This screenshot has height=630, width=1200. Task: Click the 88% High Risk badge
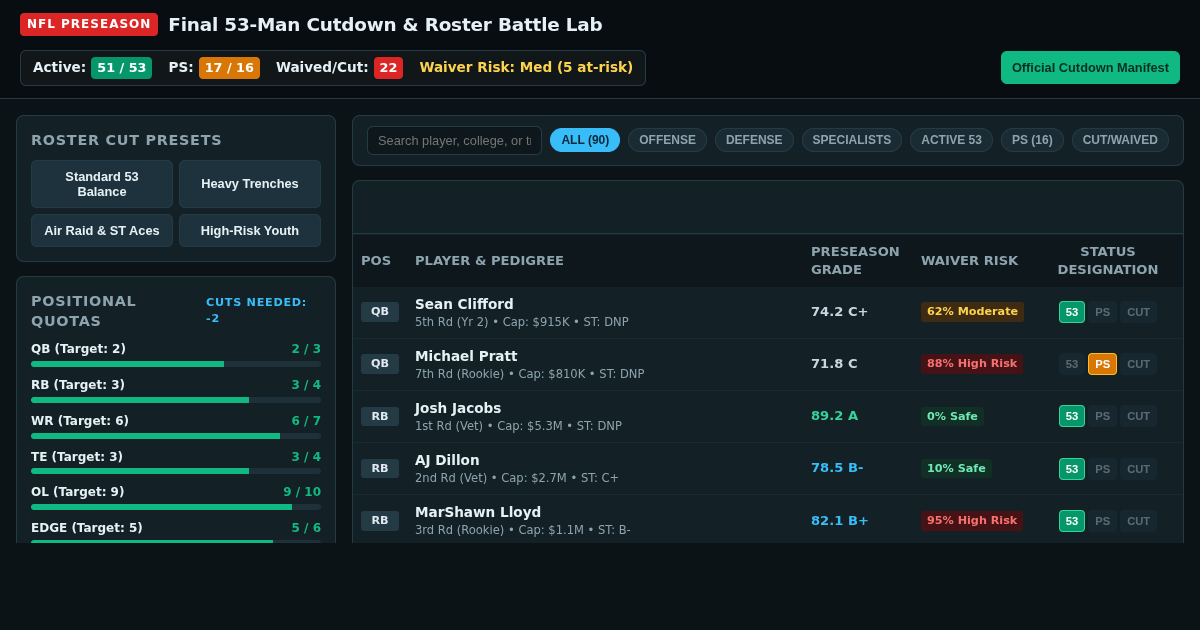(972, 364)
